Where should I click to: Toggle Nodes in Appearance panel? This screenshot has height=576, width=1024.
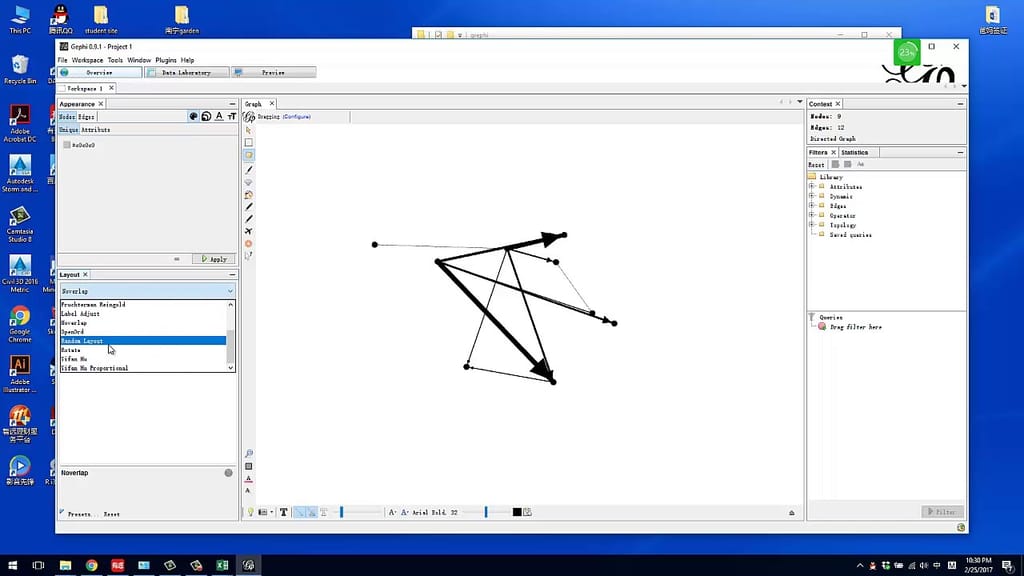click(x=67, y=116)
